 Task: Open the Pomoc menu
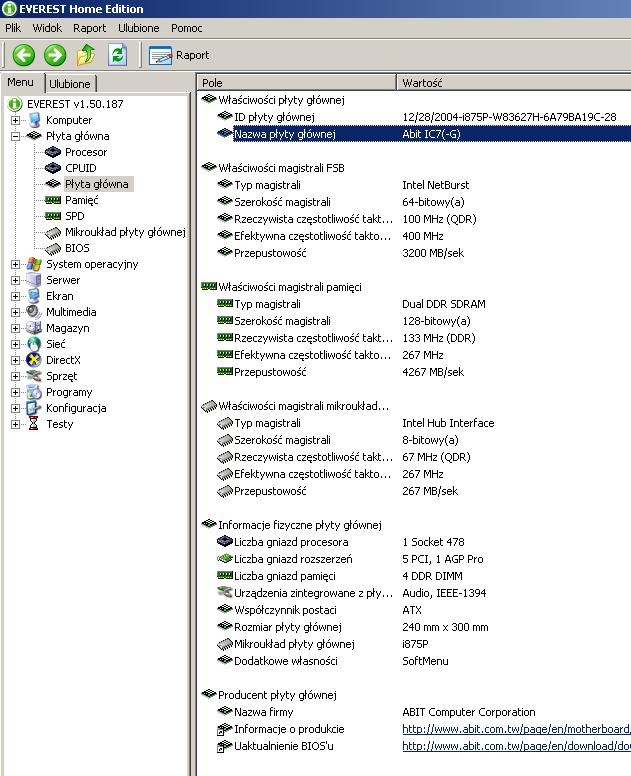187,28
